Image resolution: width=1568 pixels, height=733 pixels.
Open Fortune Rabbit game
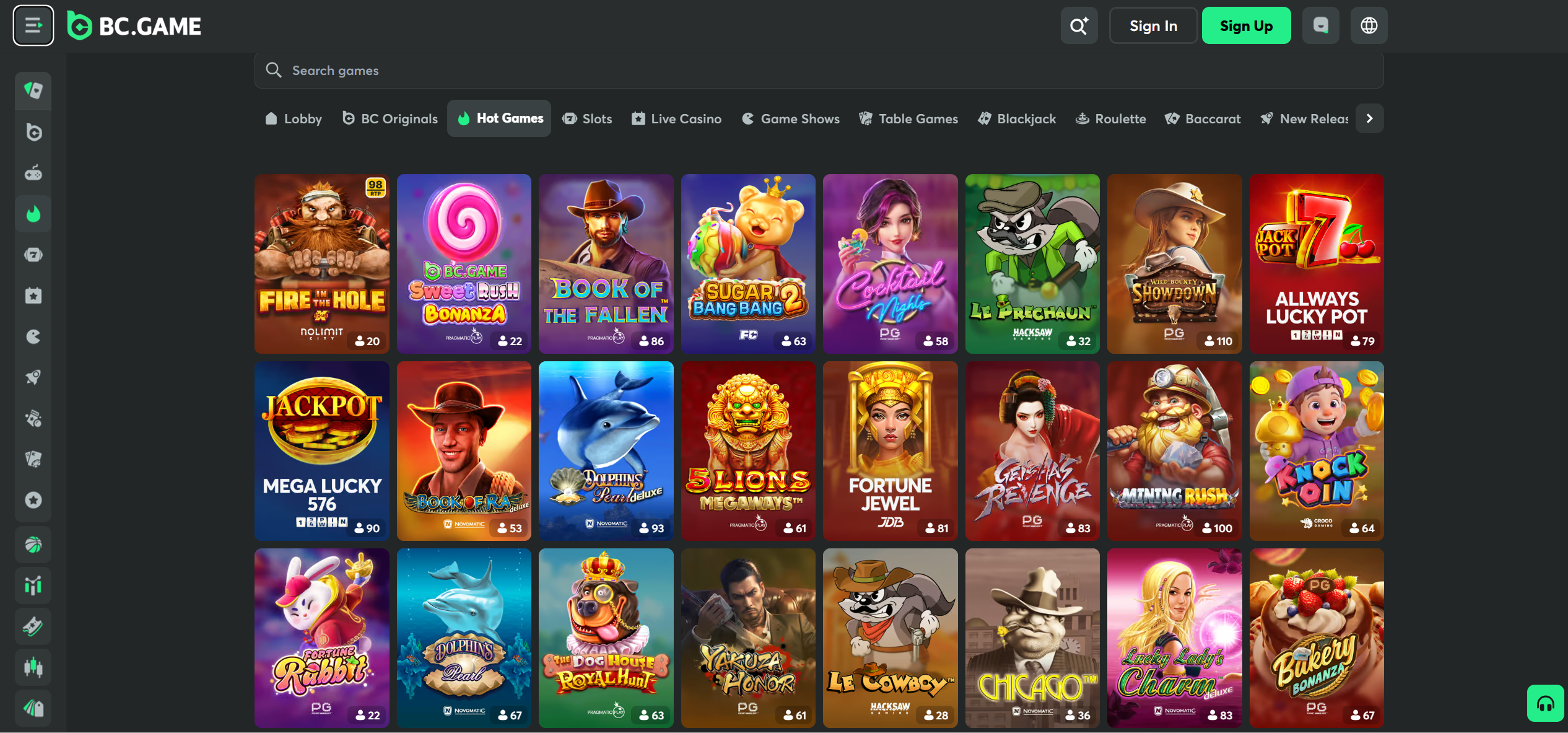point(321,638)
